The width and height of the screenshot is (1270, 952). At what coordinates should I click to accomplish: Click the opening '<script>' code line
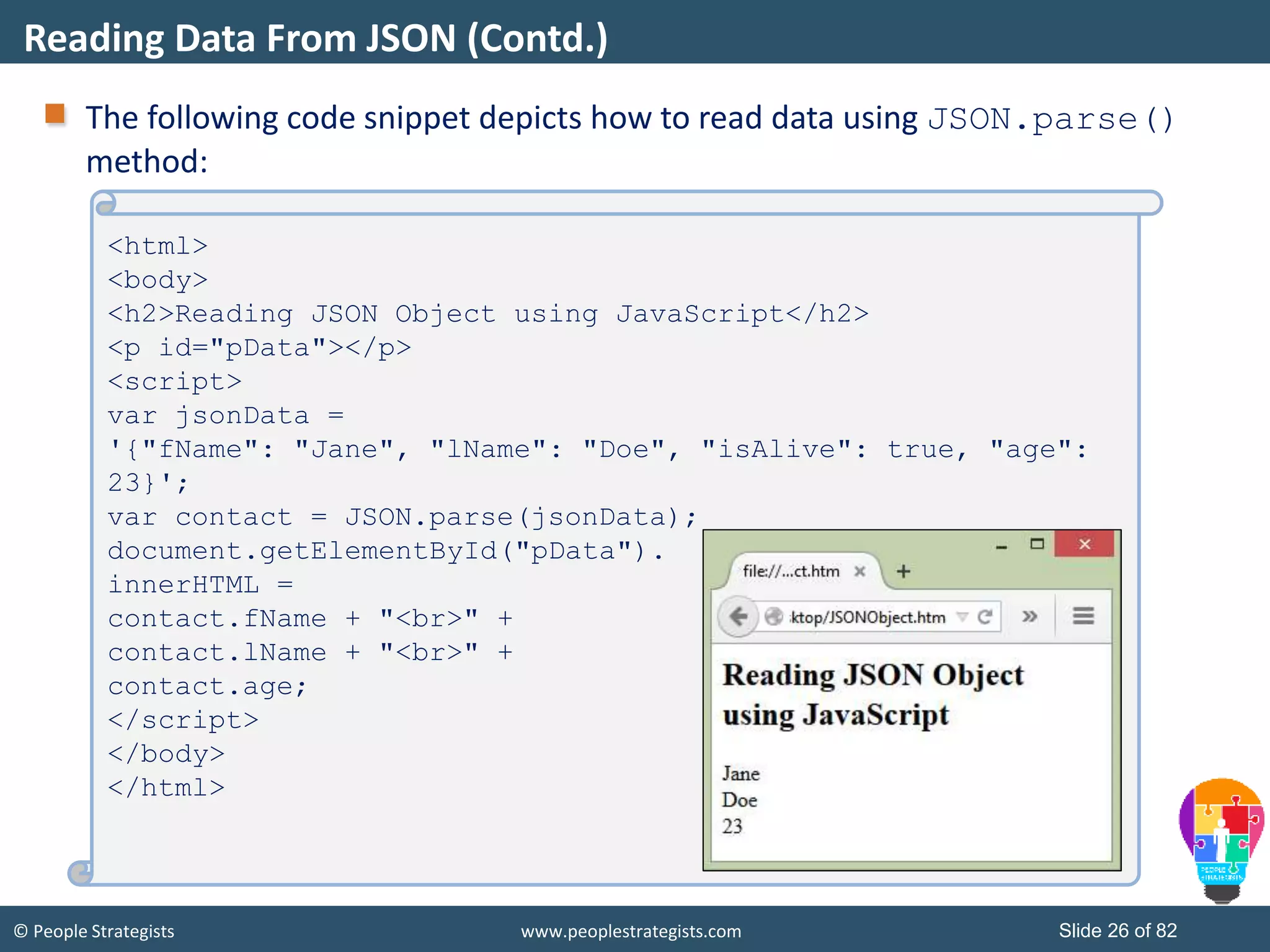[175, 382]
